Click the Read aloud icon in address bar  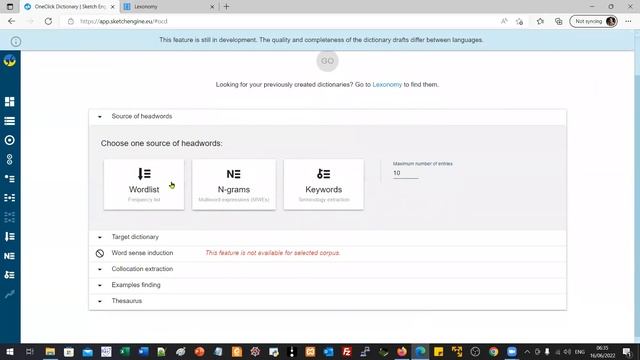click(504, 21)
